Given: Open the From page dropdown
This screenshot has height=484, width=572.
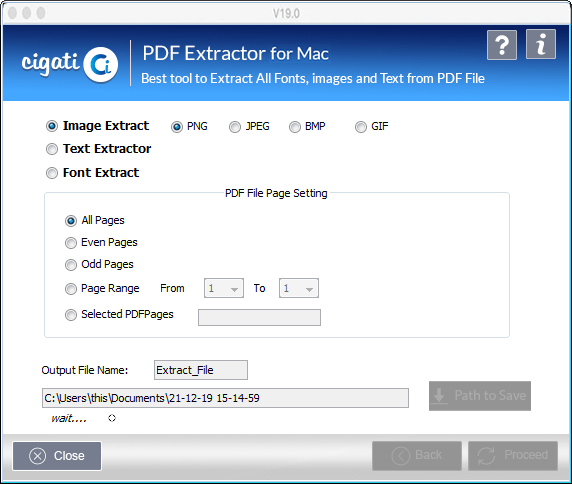Looking at the screenshot, I should (224, 289).
